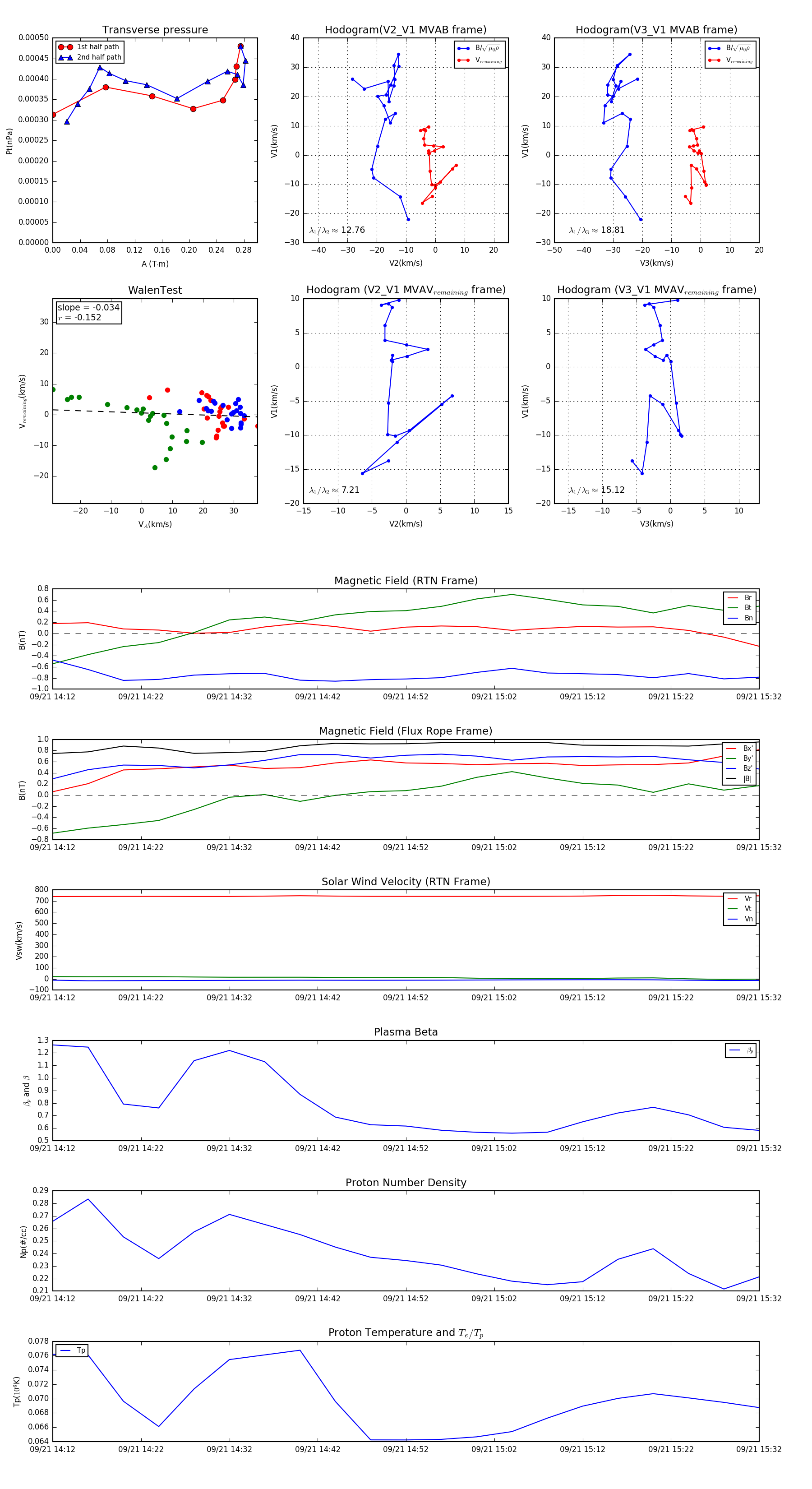
Task: Click the "Vsw(km/s)" y-axis label
Action: tap(18, 940)
